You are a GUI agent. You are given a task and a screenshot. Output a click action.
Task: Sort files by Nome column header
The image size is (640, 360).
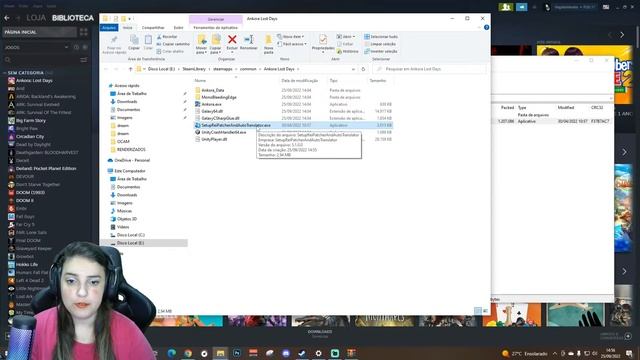tap(200, 81)
